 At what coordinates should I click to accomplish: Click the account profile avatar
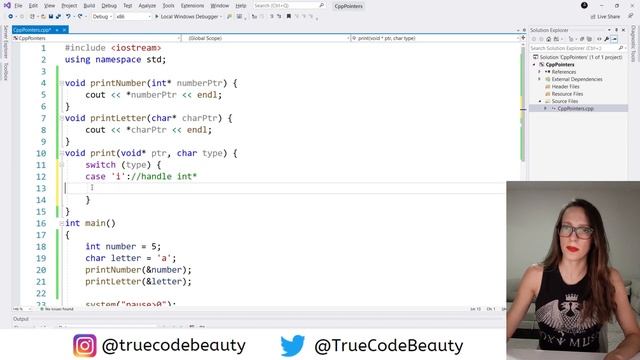click(x=584, y=5)
